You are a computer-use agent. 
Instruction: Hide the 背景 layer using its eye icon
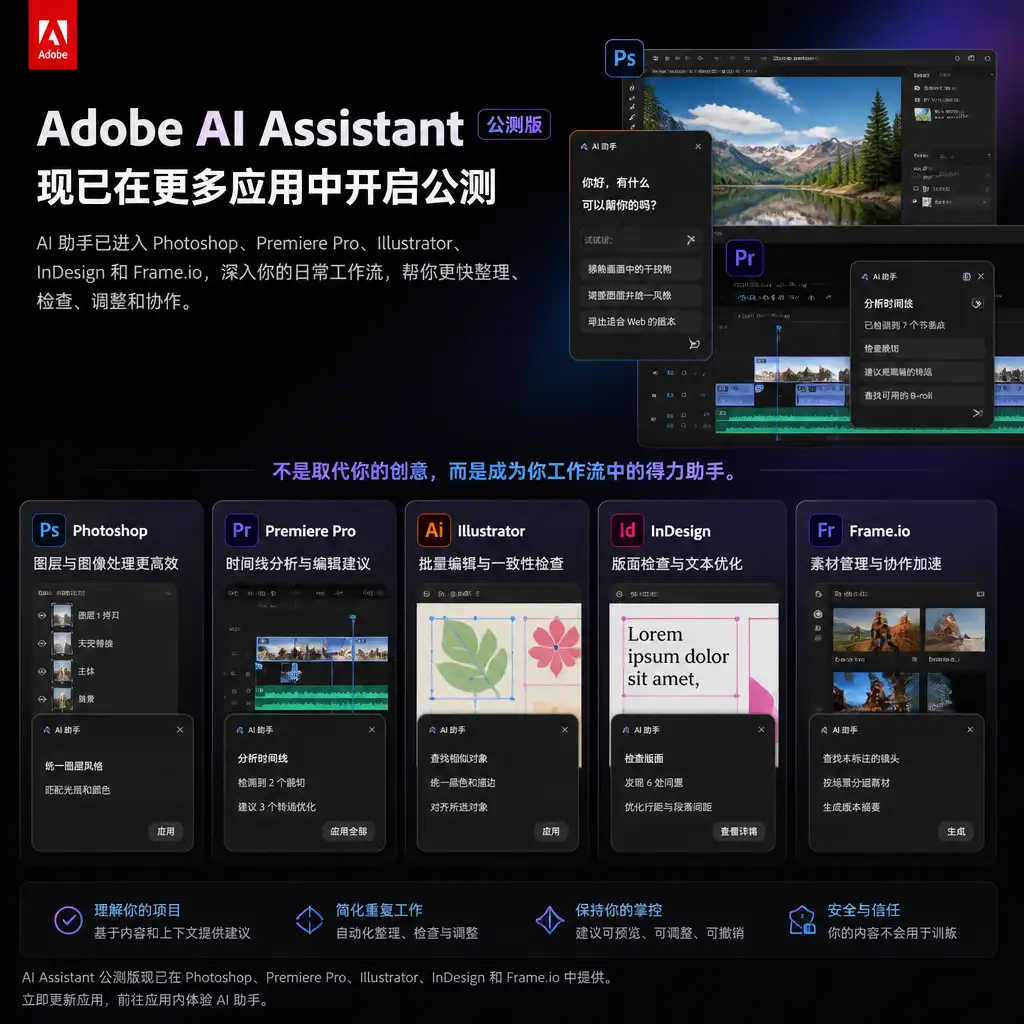(x=42, y=699)
